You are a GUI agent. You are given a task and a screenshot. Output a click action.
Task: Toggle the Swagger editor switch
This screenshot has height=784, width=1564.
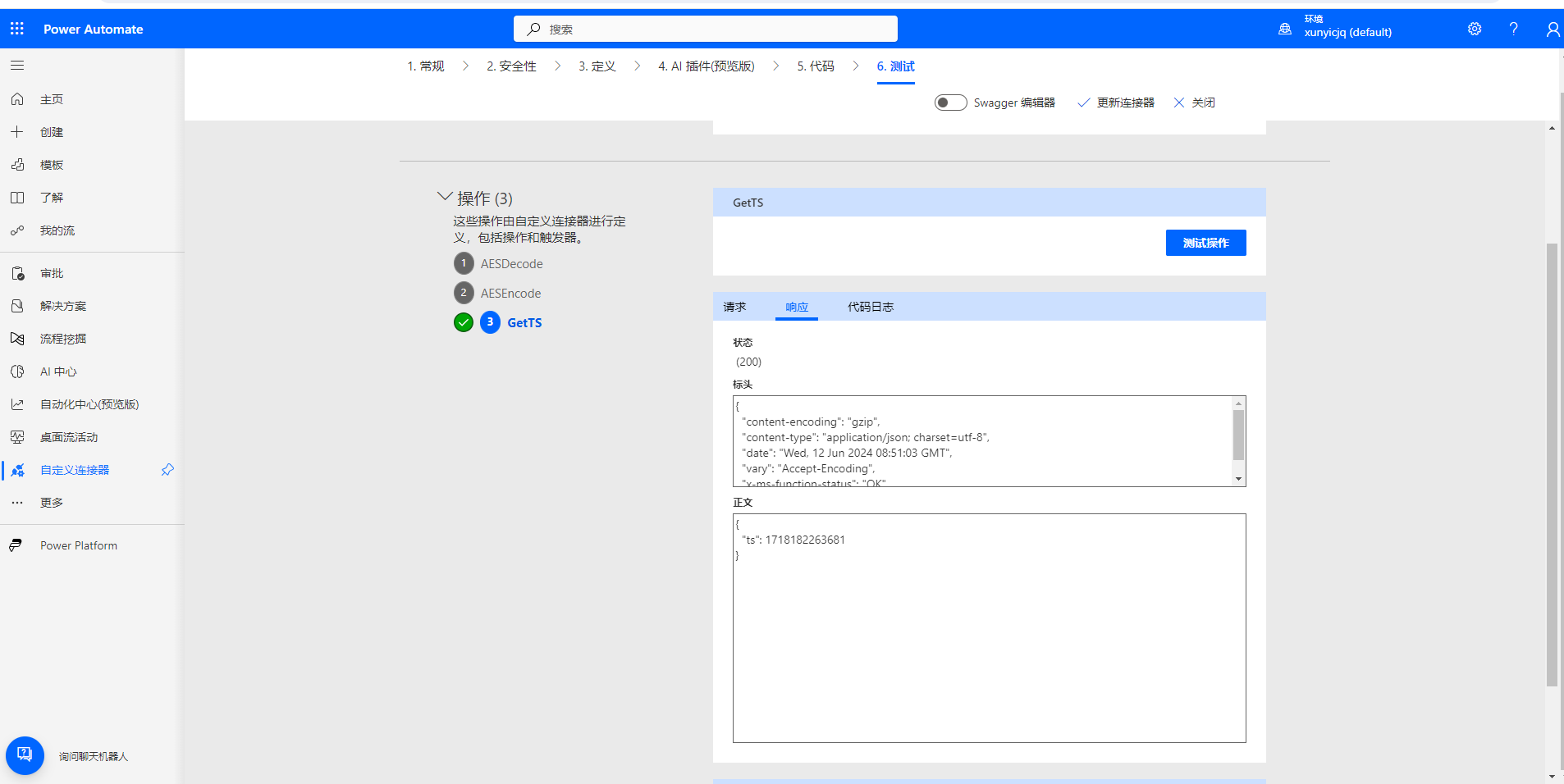click(x=950, y=103)
